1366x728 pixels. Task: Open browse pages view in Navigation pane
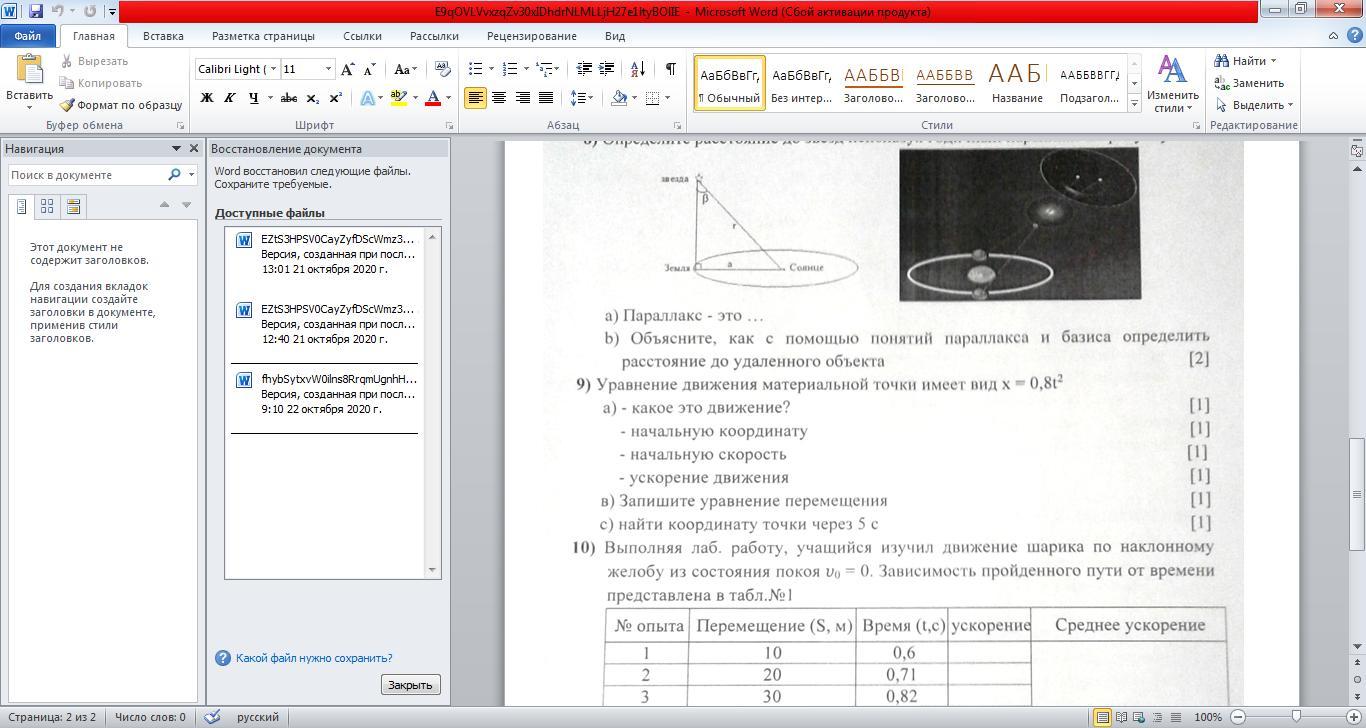click(x=47, y=207)
